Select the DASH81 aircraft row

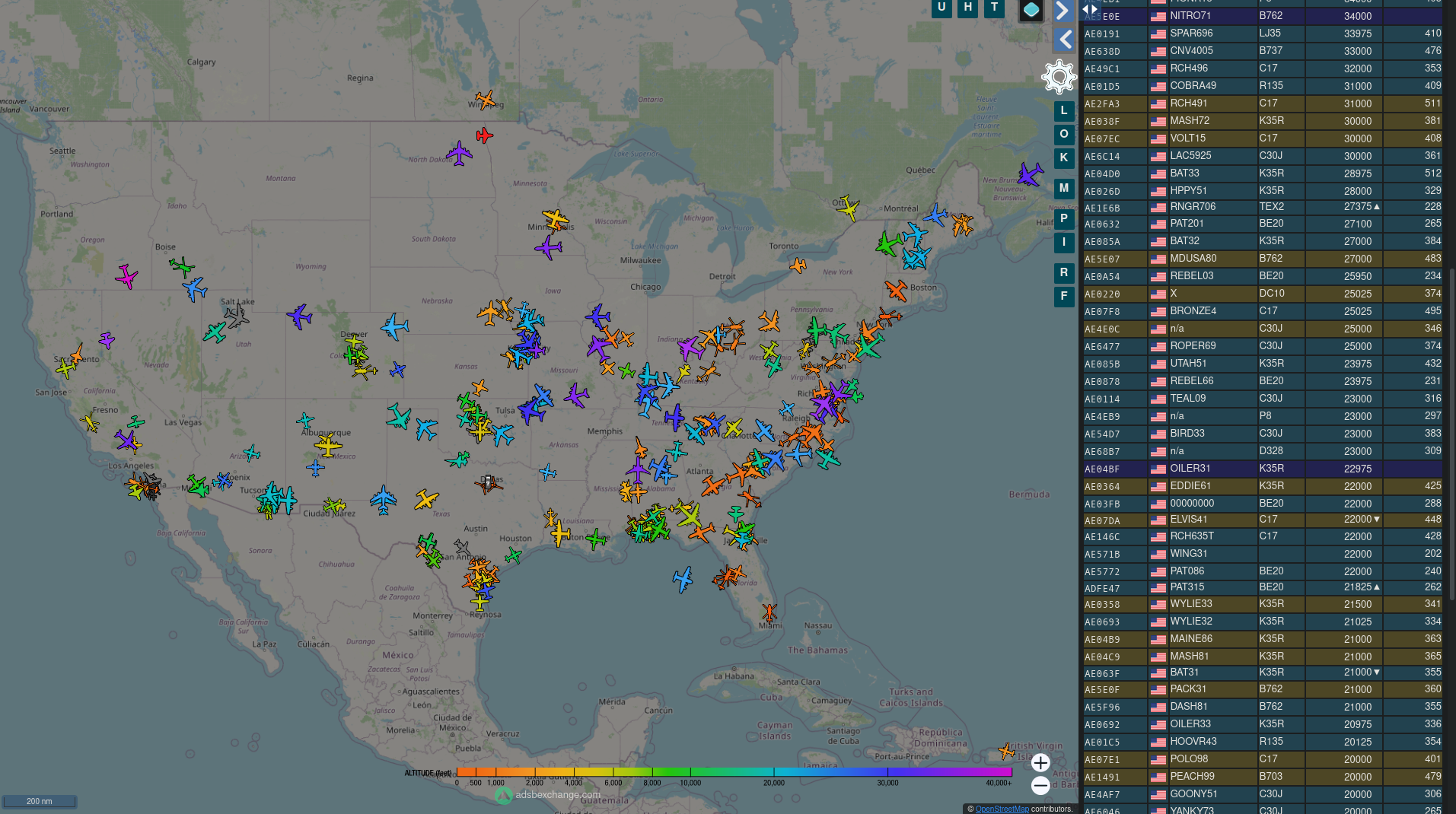pos(1263,707)
